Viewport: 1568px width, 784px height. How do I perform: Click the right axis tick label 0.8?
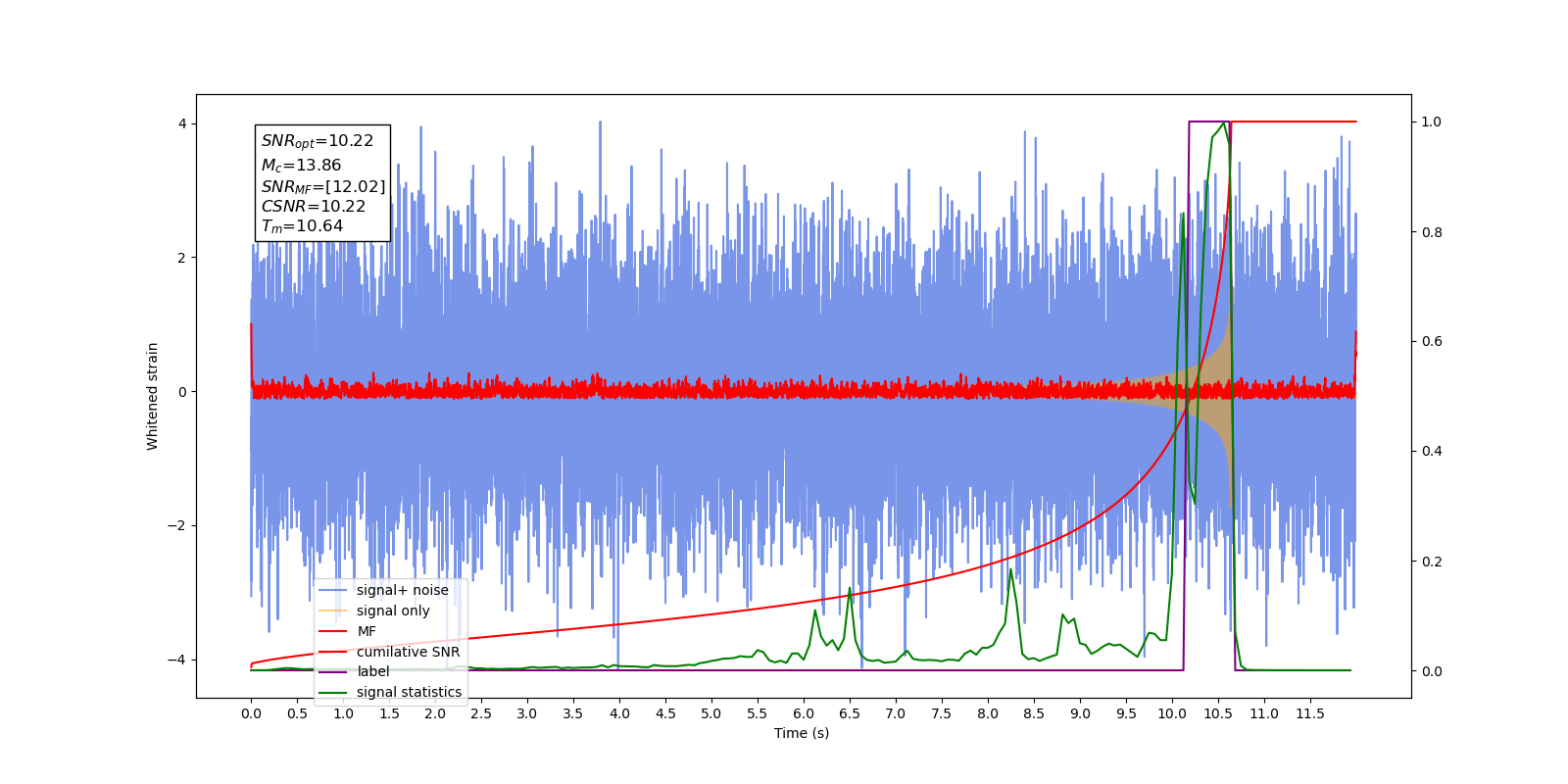click(x=1432, y=232)
